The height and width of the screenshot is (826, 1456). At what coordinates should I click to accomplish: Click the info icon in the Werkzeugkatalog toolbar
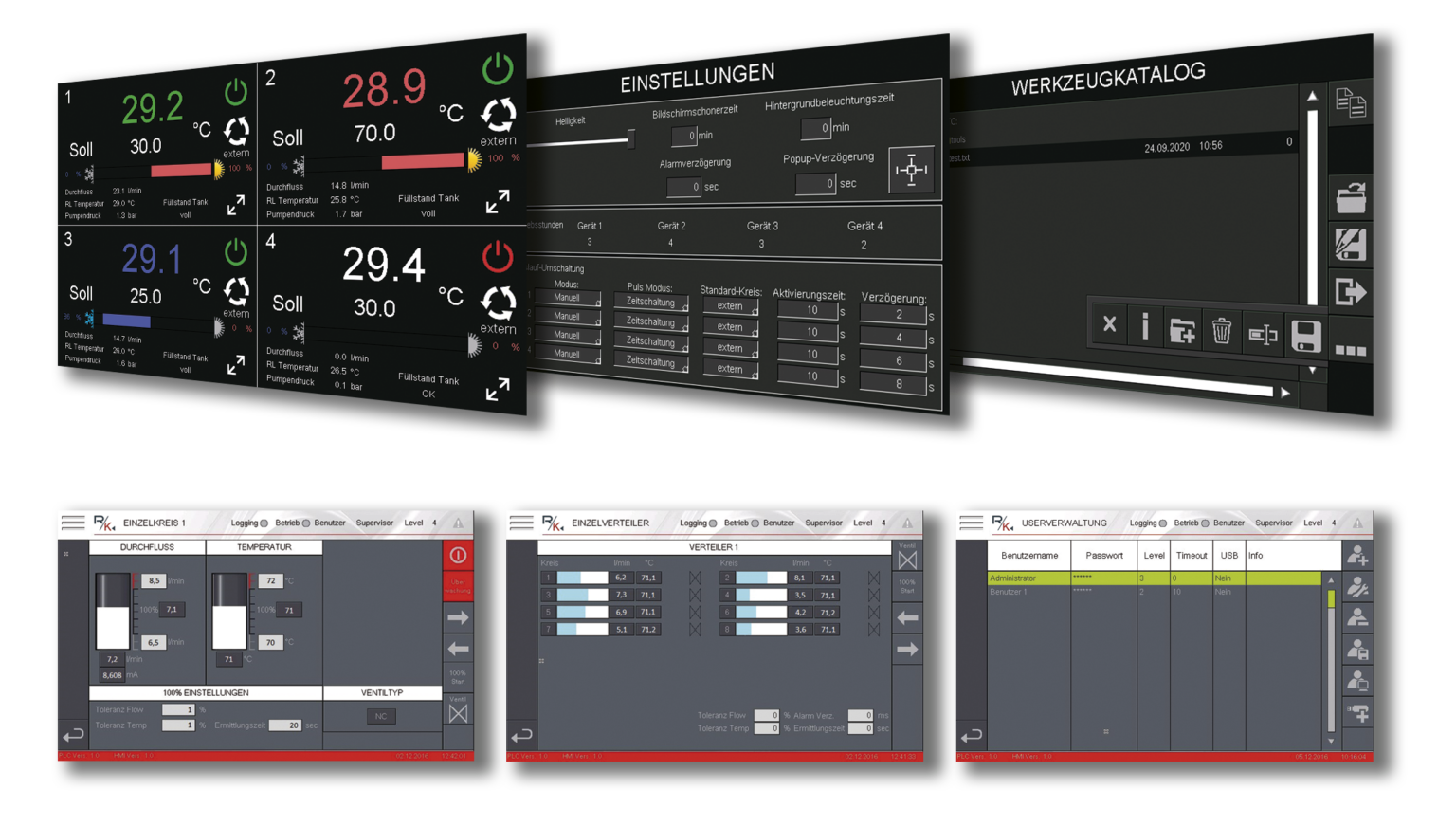(1145, 327)
